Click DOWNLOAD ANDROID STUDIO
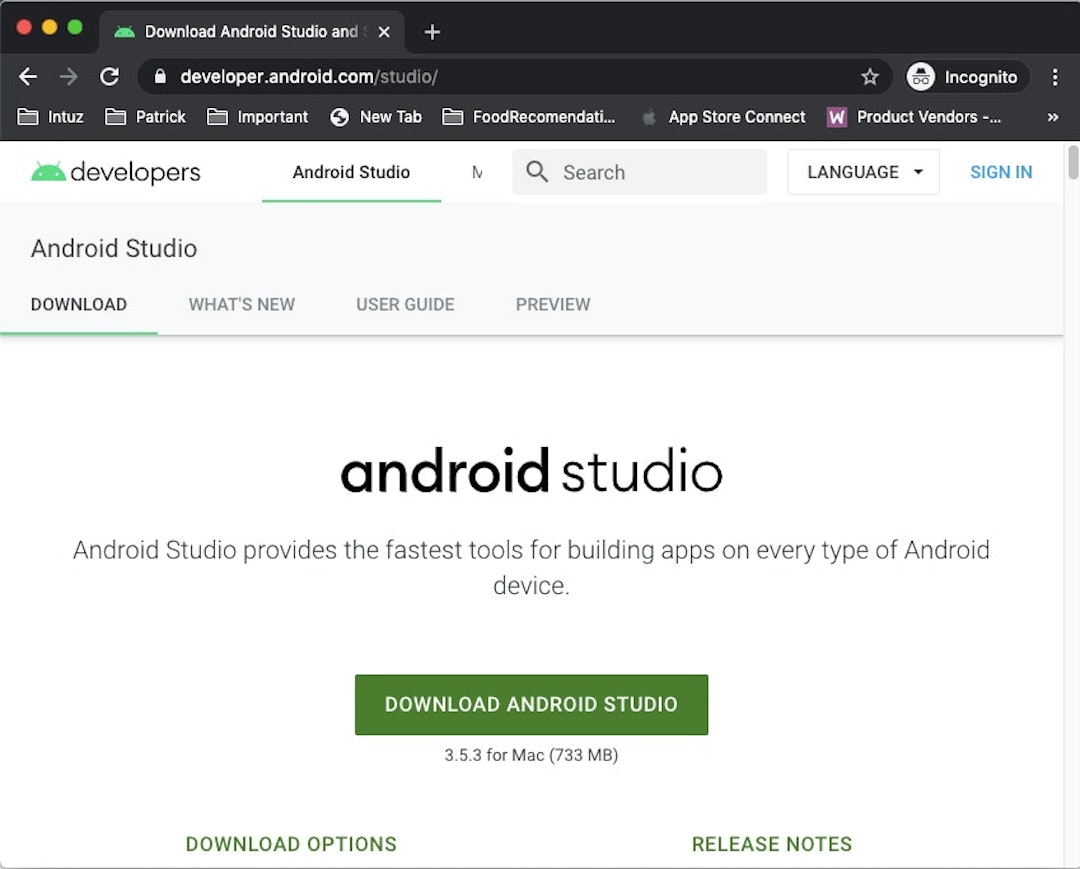The width and height of the screenshot is (1080, 869). pos(531,704)
